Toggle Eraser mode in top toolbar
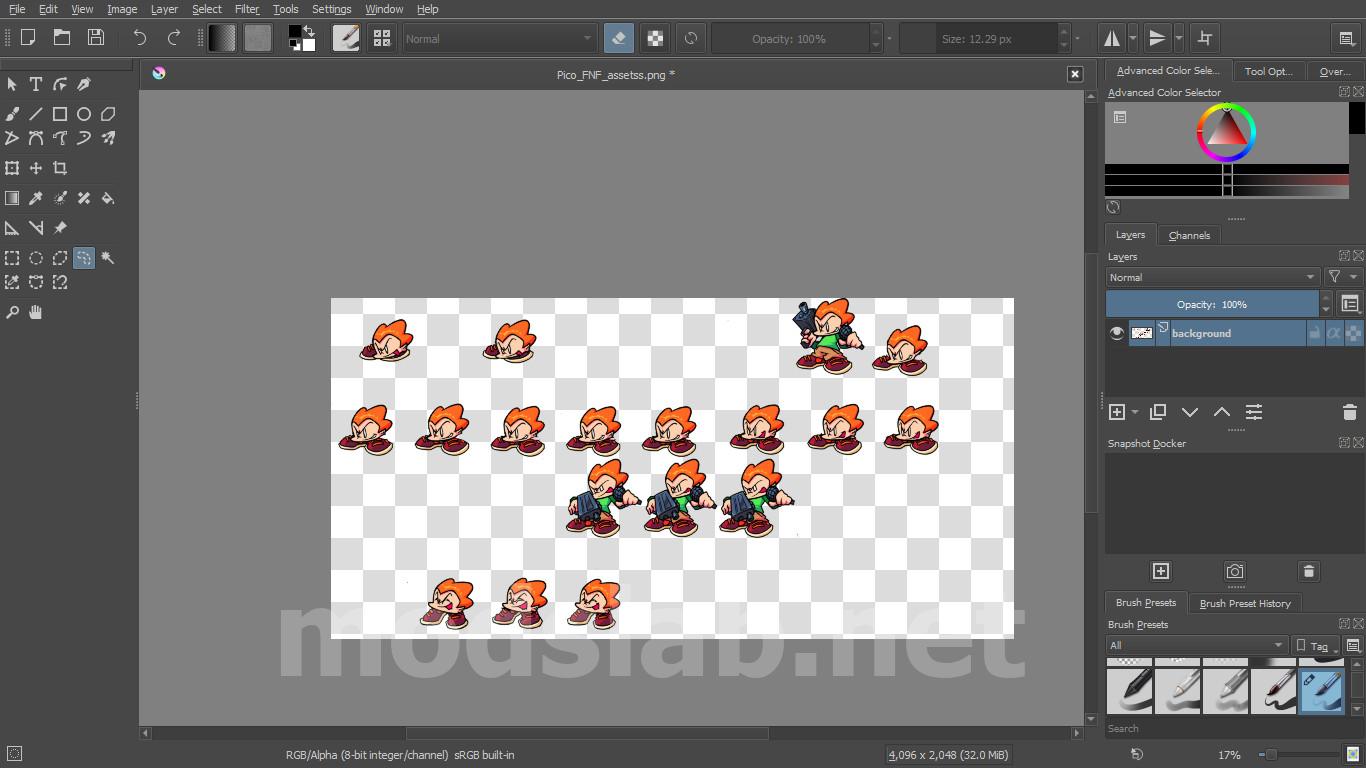The height and width of the screenshot is (768, 1366). click(x=619, y=38)
